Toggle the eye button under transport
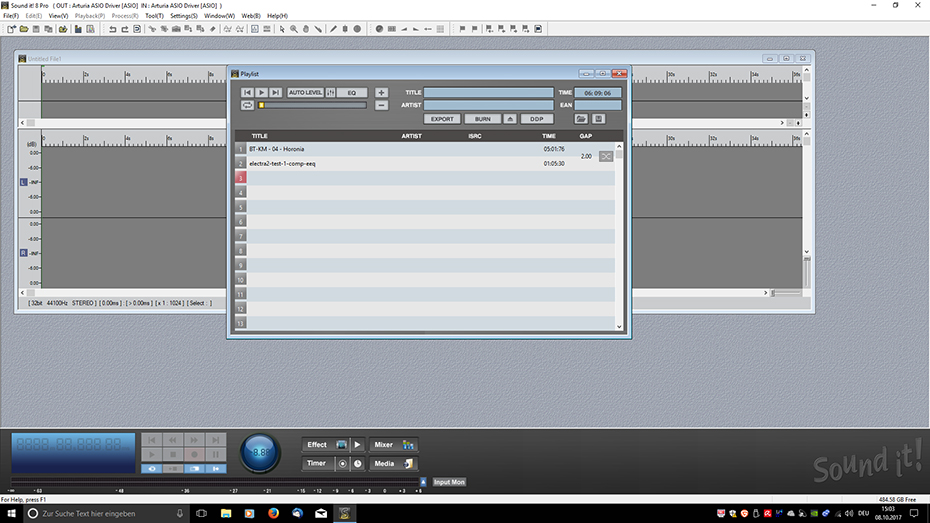The width and height of the screenshot is (930, 523). tap(152, 468)
